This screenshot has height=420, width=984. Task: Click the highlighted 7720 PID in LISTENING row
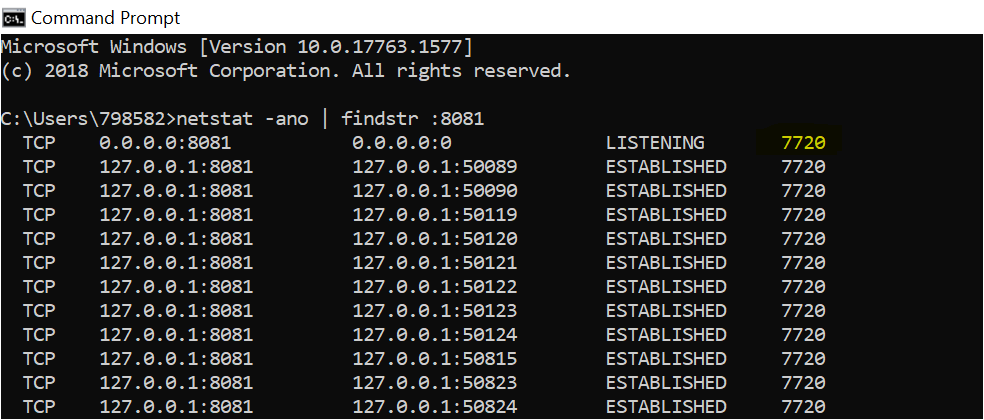tap(803, 143)
